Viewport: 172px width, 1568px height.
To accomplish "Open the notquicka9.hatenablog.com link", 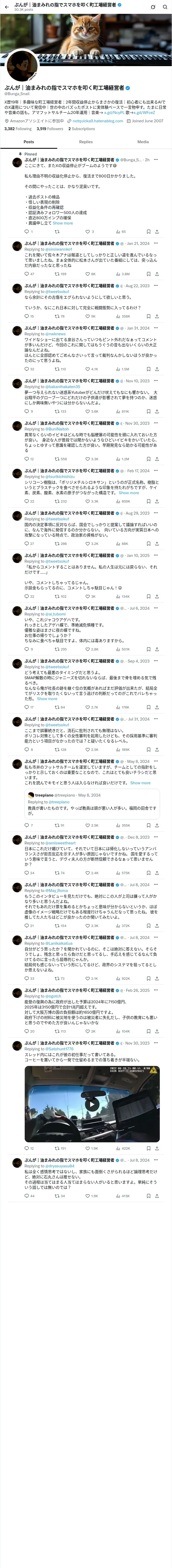I will 97,120.
